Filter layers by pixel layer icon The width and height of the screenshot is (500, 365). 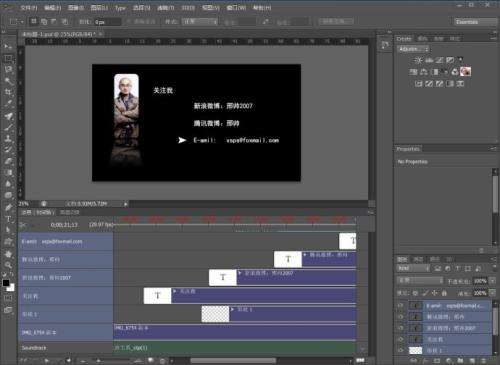tap(438, 268)
